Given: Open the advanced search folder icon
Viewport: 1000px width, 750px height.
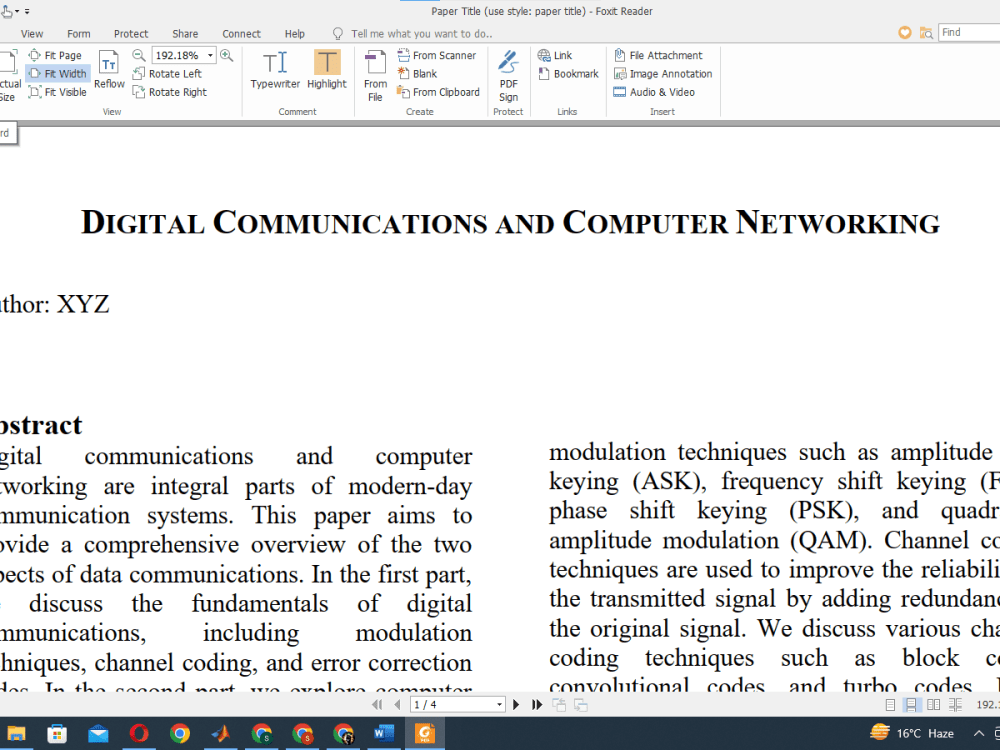Looking at the screenshot, I should click(x=926, y=33).
